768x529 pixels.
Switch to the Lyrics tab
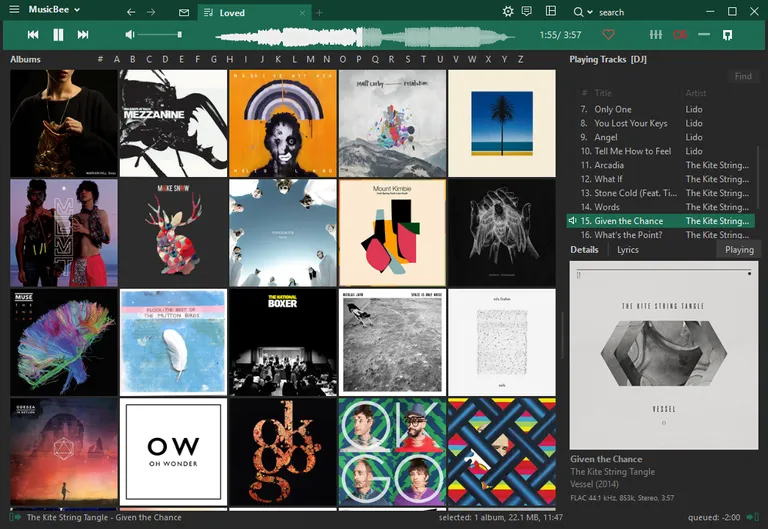(x=627, y=250)
